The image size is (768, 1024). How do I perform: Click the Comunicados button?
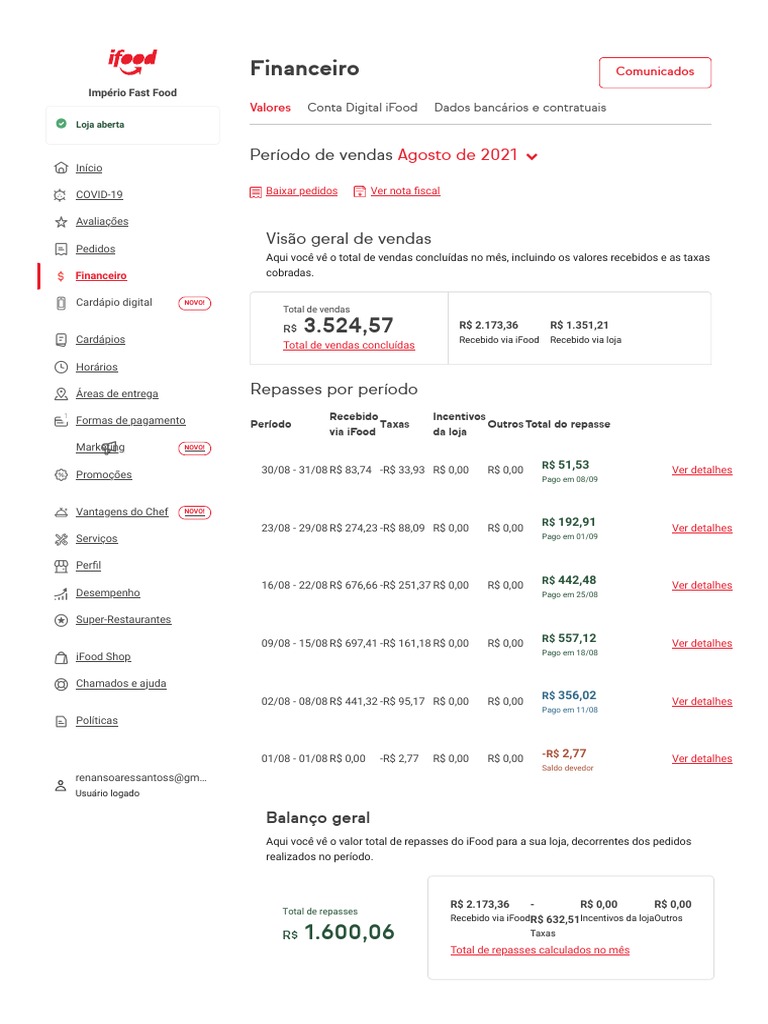654,72
